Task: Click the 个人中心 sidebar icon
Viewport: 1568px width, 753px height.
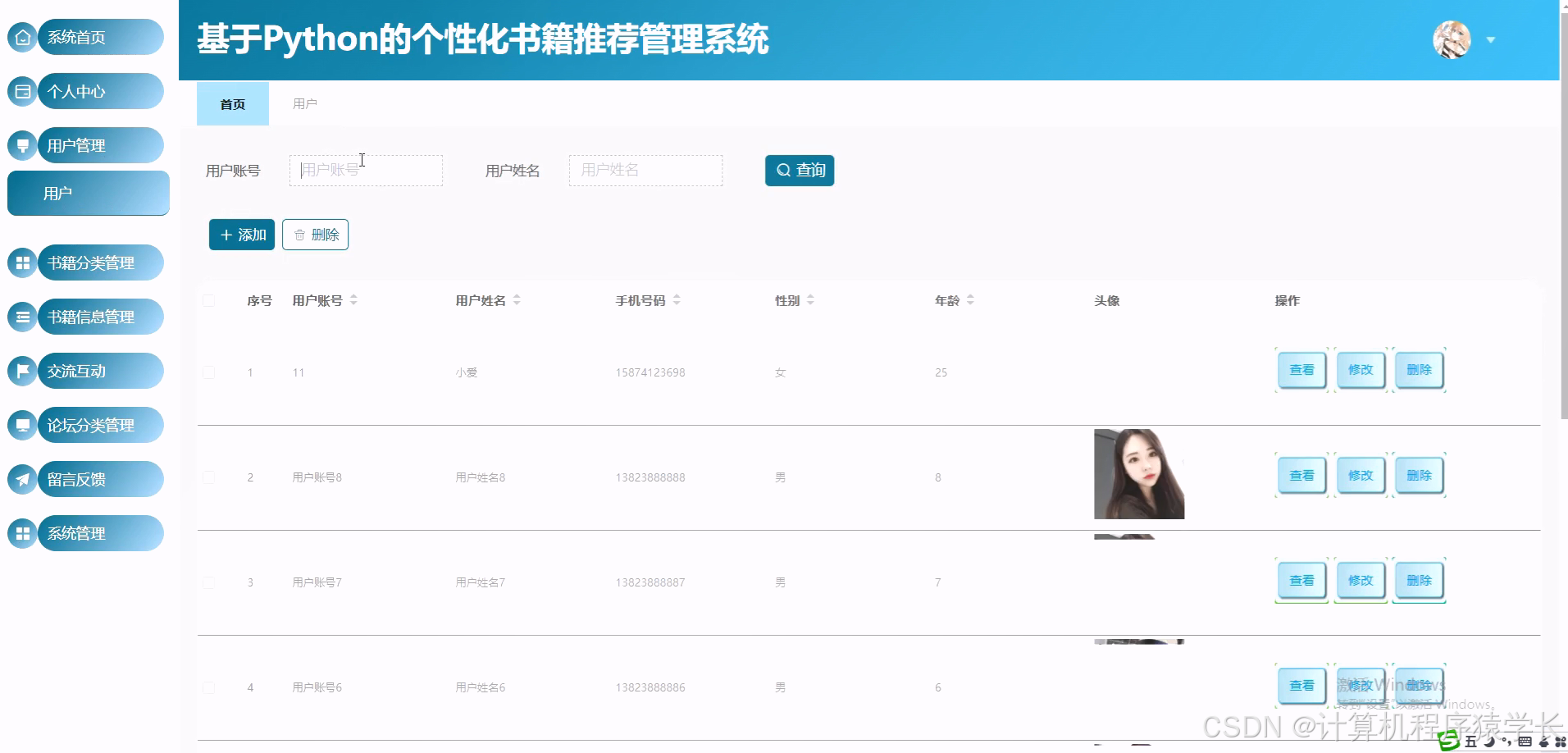Action: (x=22, y=91)
